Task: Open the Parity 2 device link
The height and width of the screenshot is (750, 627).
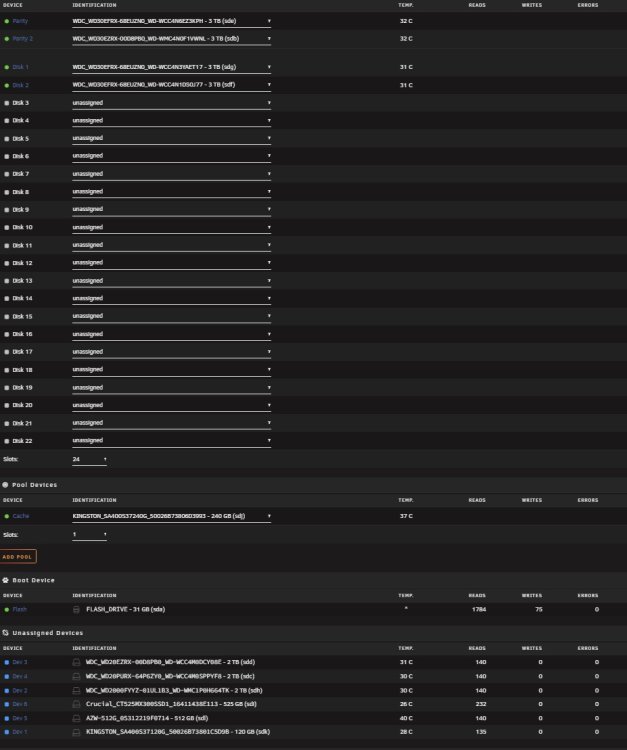Action: (22, 39)
